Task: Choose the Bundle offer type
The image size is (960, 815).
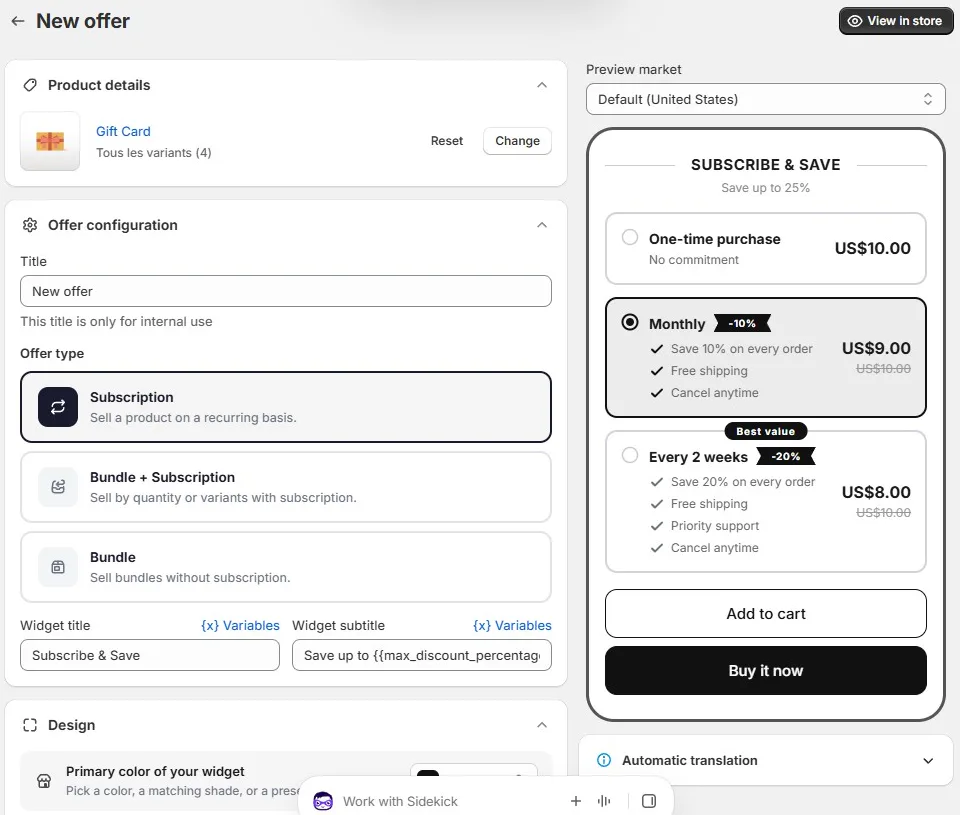Action: coord(286,567)
